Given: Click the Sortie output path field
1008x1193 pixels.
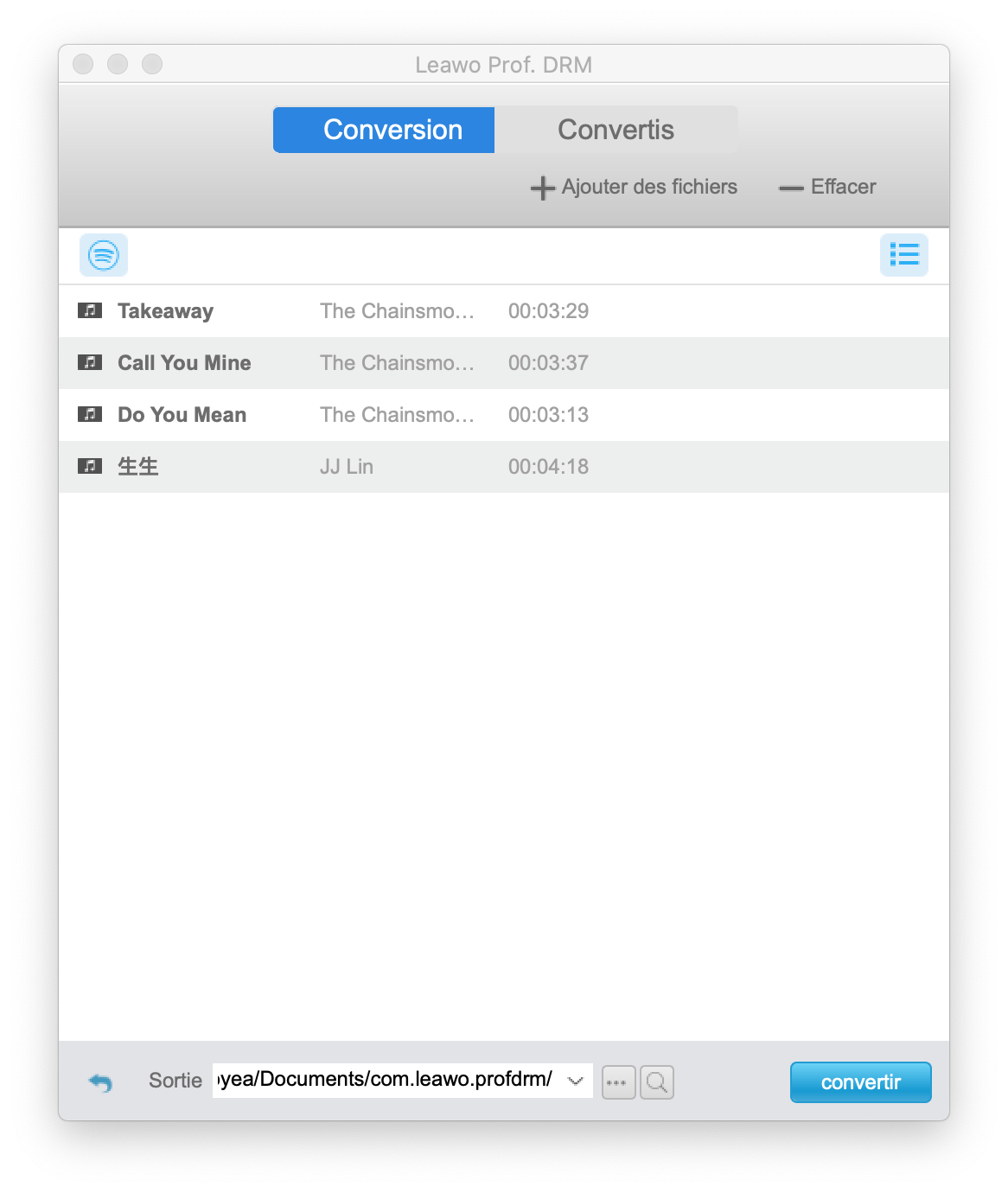Looking at the screenshot, I should [x=403, y=1081].
